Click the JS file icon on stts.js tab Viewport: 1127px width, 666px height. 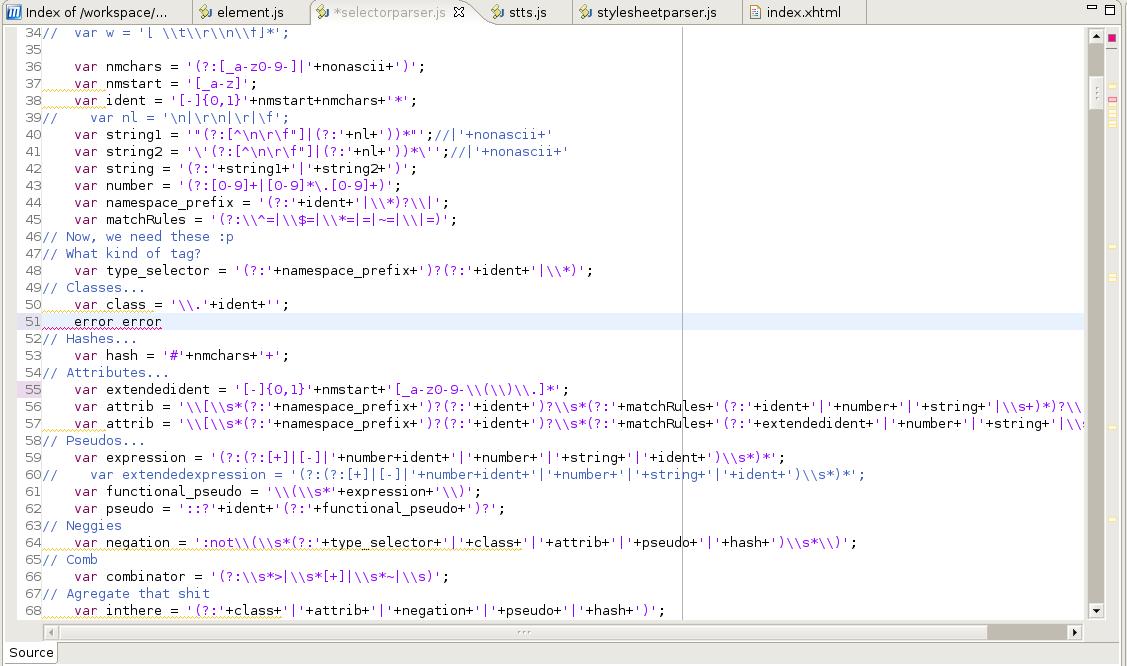tap(497, 12)
